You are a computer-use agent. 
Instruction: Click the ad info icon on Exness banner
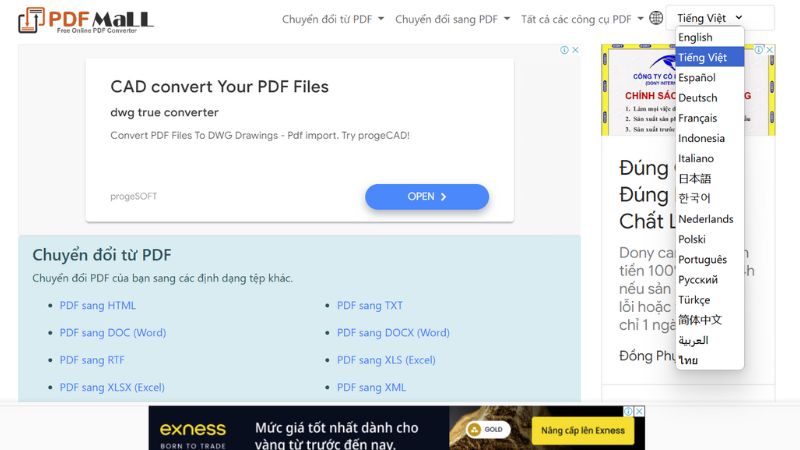click(629, 411)
